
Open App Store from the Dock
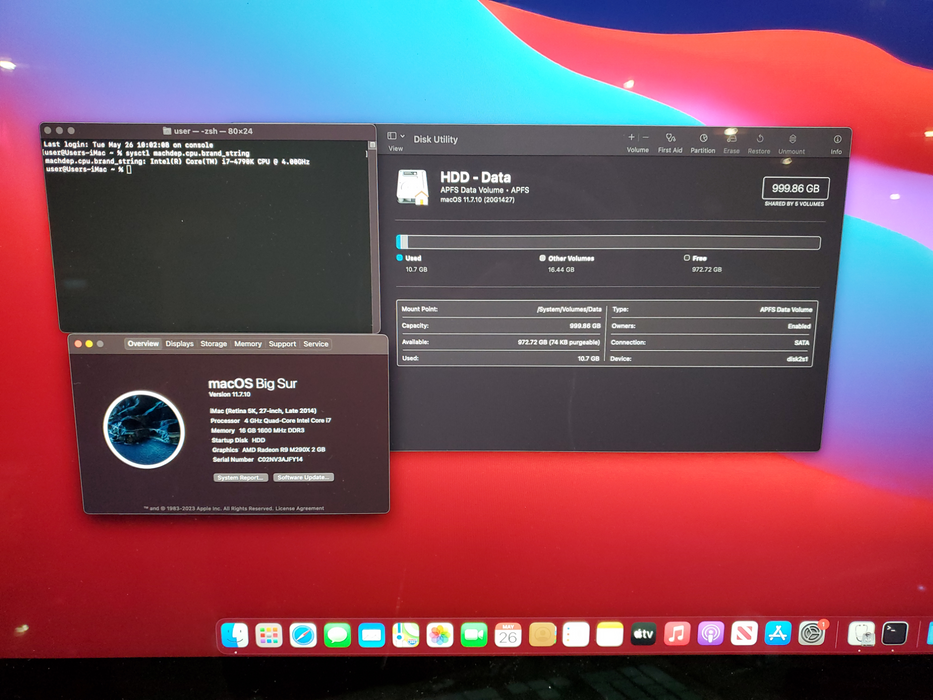click(778, 633)
